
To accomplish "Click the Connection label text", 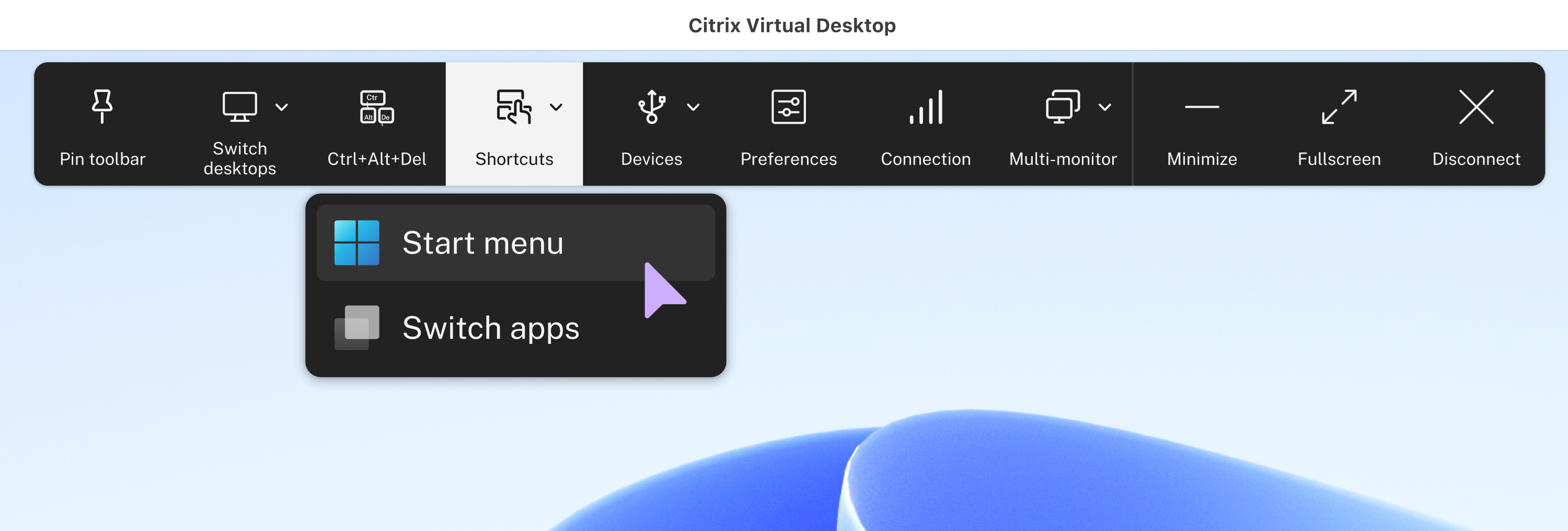I will (x=925, y=159).
